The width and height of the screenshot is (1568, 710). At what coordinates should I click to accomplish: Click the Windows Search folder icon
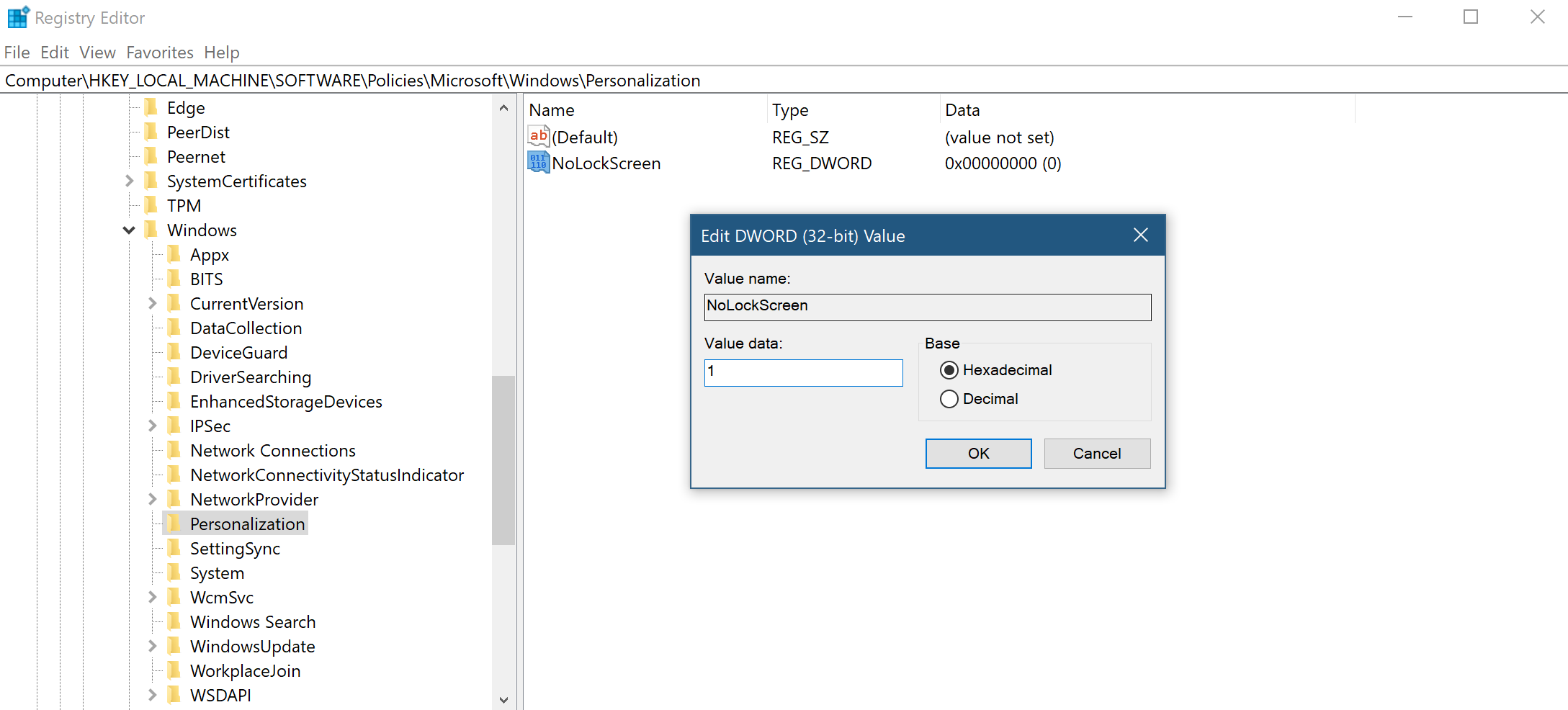(x=174, y=622)
